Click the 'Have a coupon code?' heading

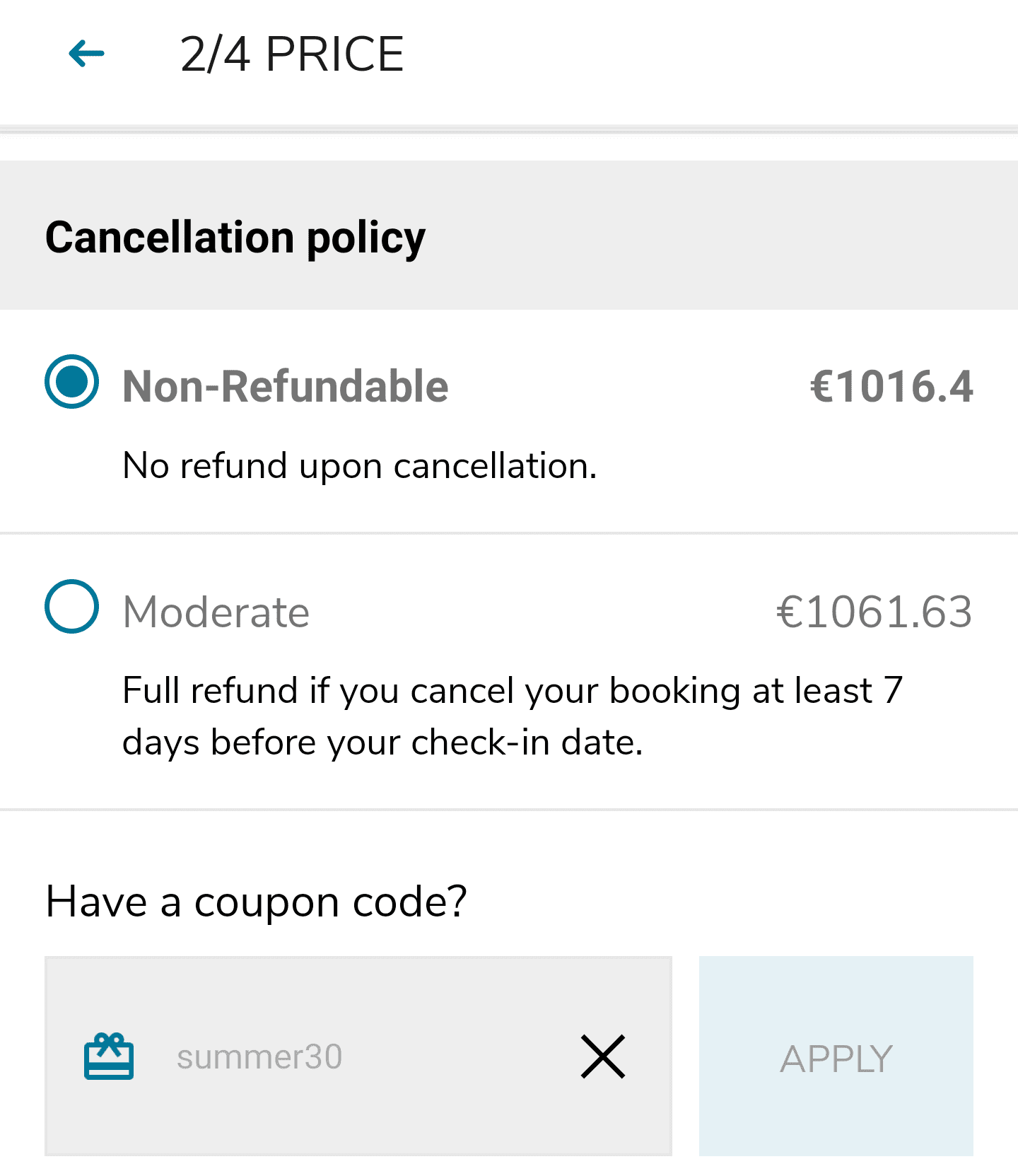pyautogui.click(x=257, y=902)
